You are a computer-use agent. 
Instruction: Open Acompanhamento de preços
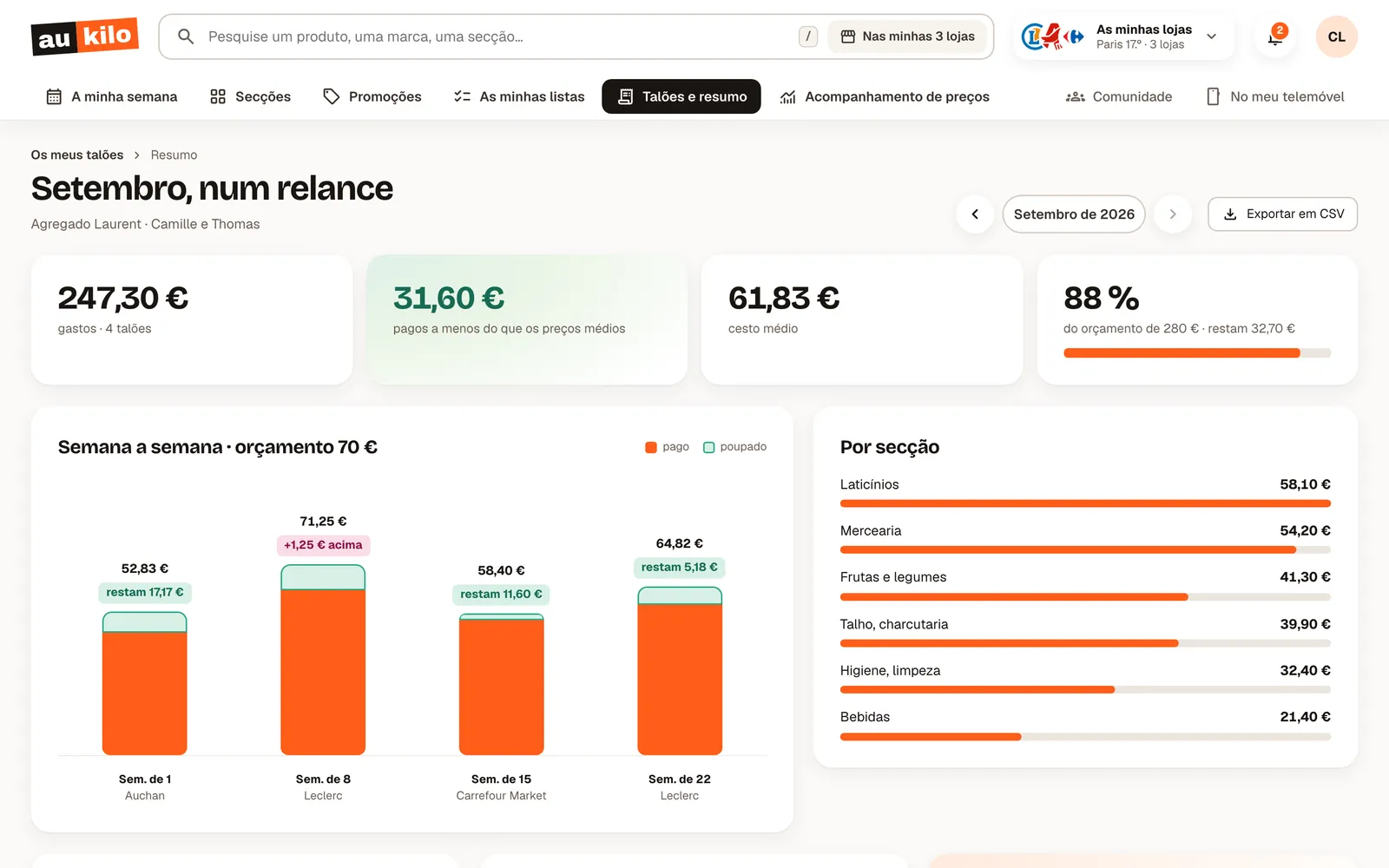tap(885, 96)
